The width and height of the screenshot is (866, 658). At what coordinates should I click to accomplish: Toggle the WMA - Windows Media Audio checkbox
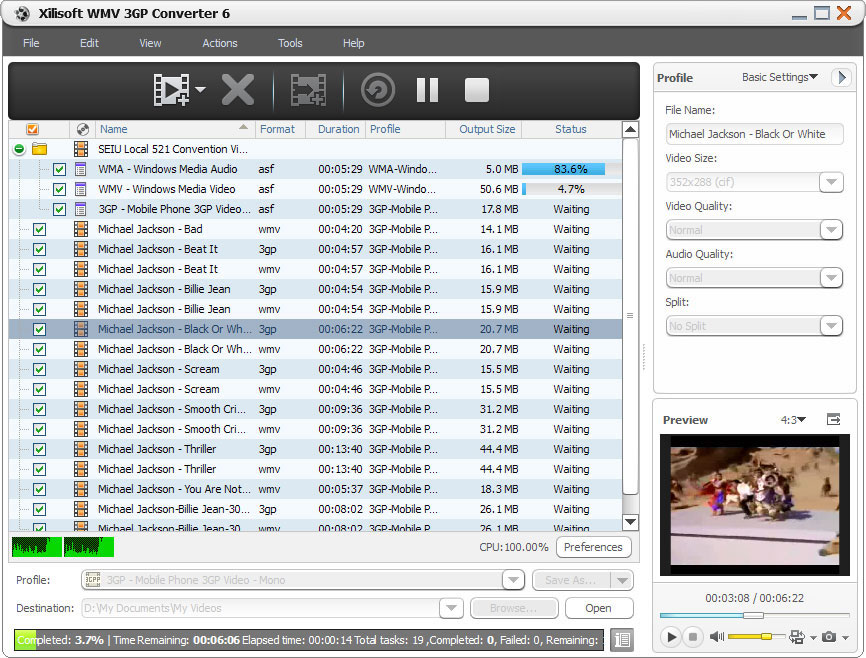click(x=59, y=169)
